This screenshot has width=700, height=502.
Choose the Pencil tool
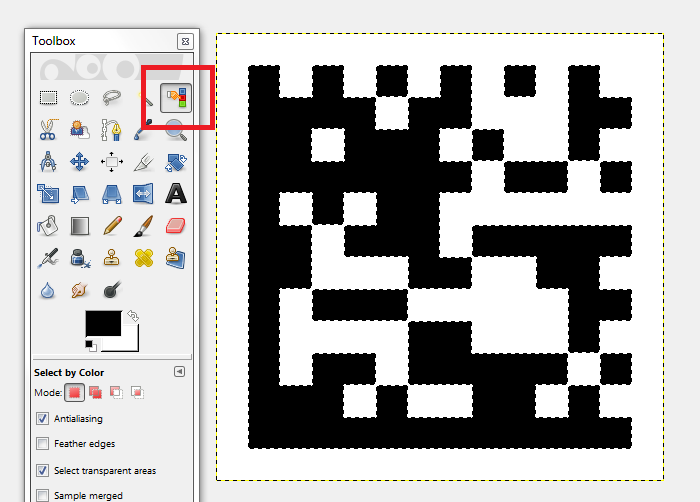pos(112,226)
